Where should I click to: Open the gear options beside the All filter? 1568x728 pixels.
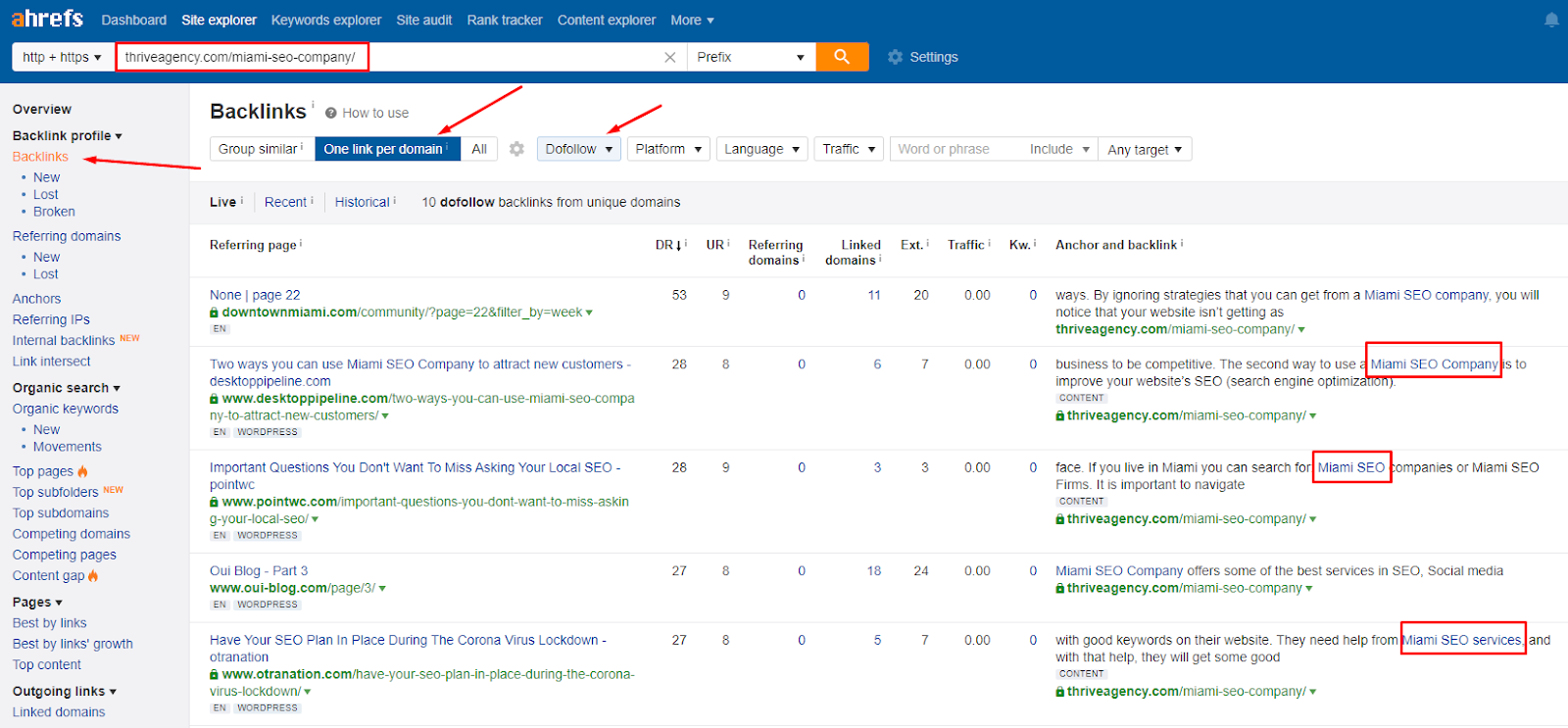click(x=516, y=149)
